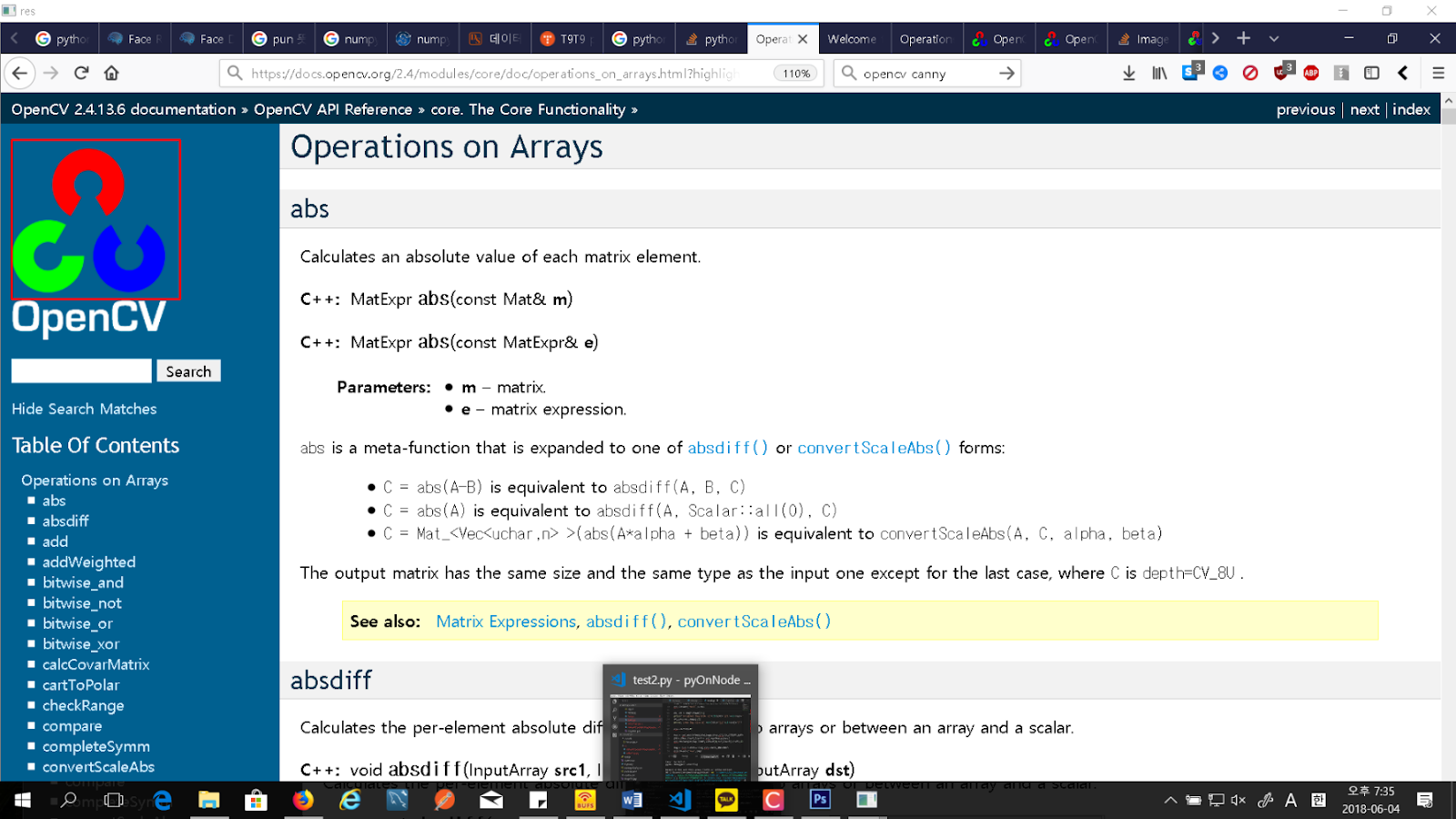The image size is (1456, 819).
Task: Open the uBlock Origin extension badge
Action: (1281, 73)
